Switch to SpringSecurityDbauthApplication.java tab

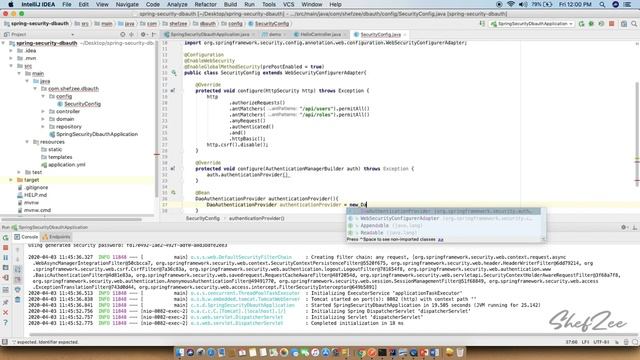(x=209, y=35)
